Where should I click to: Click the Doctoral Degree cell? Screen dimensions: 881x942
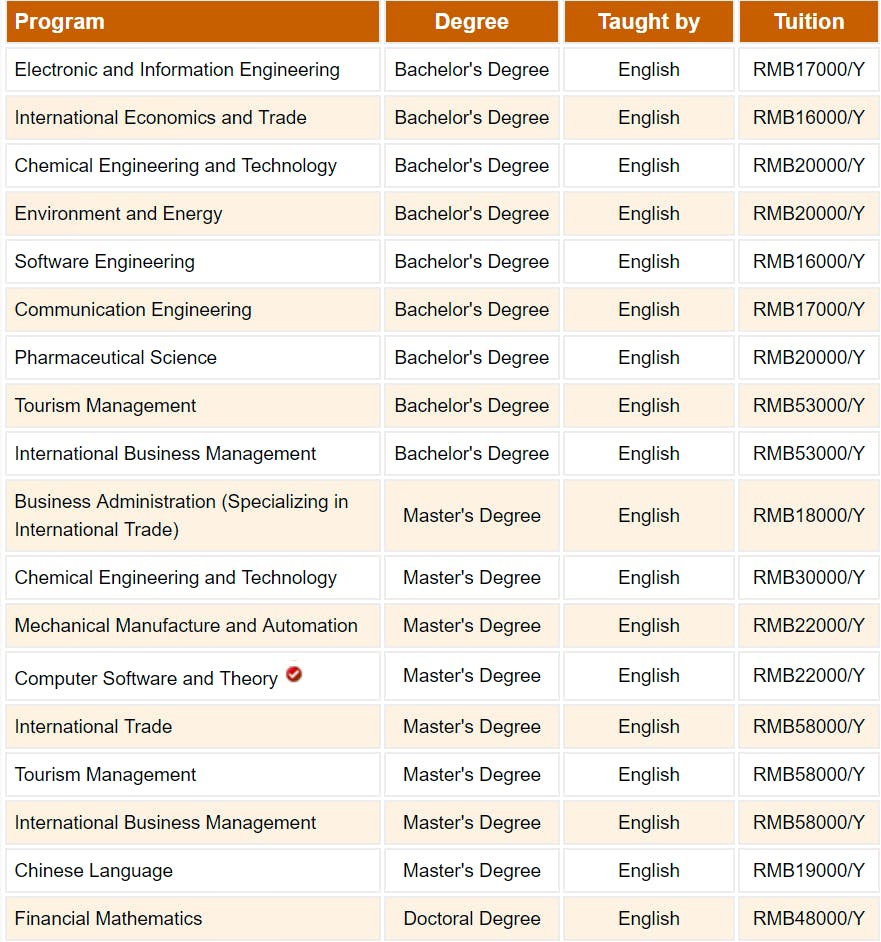pos(471,919)
